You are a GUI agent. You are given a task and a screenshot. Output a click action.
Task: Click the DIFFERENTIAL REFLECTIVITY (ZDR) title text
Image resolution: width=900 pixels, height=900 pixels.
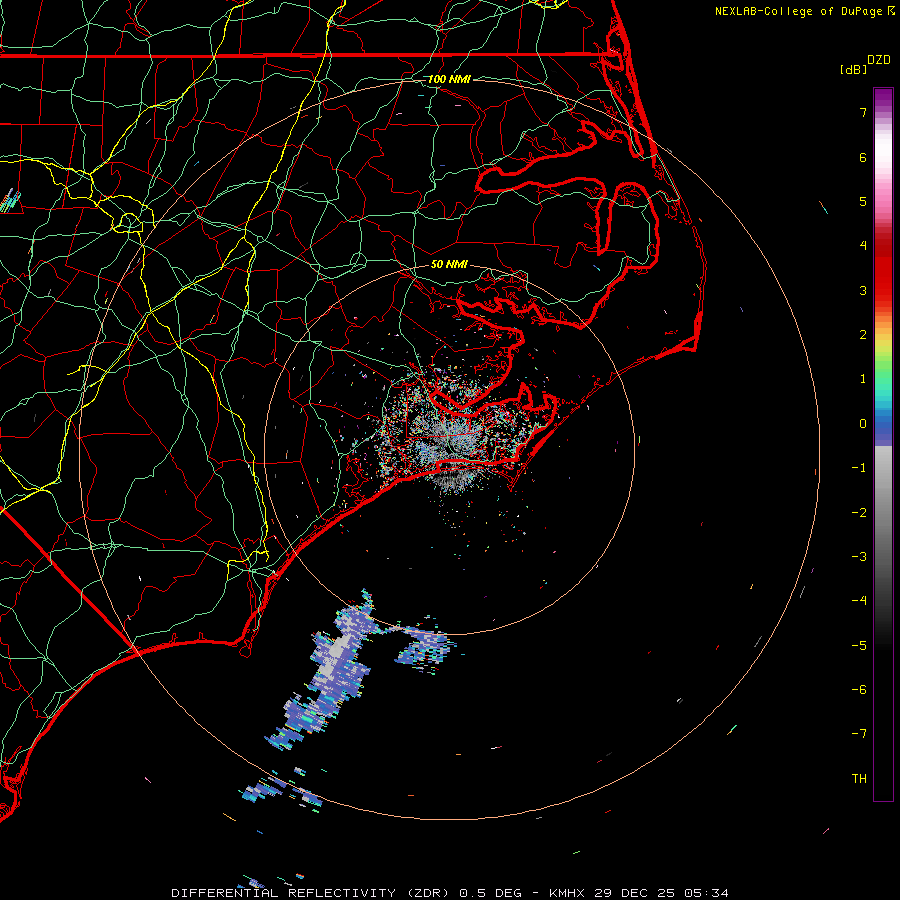(311, 893)
